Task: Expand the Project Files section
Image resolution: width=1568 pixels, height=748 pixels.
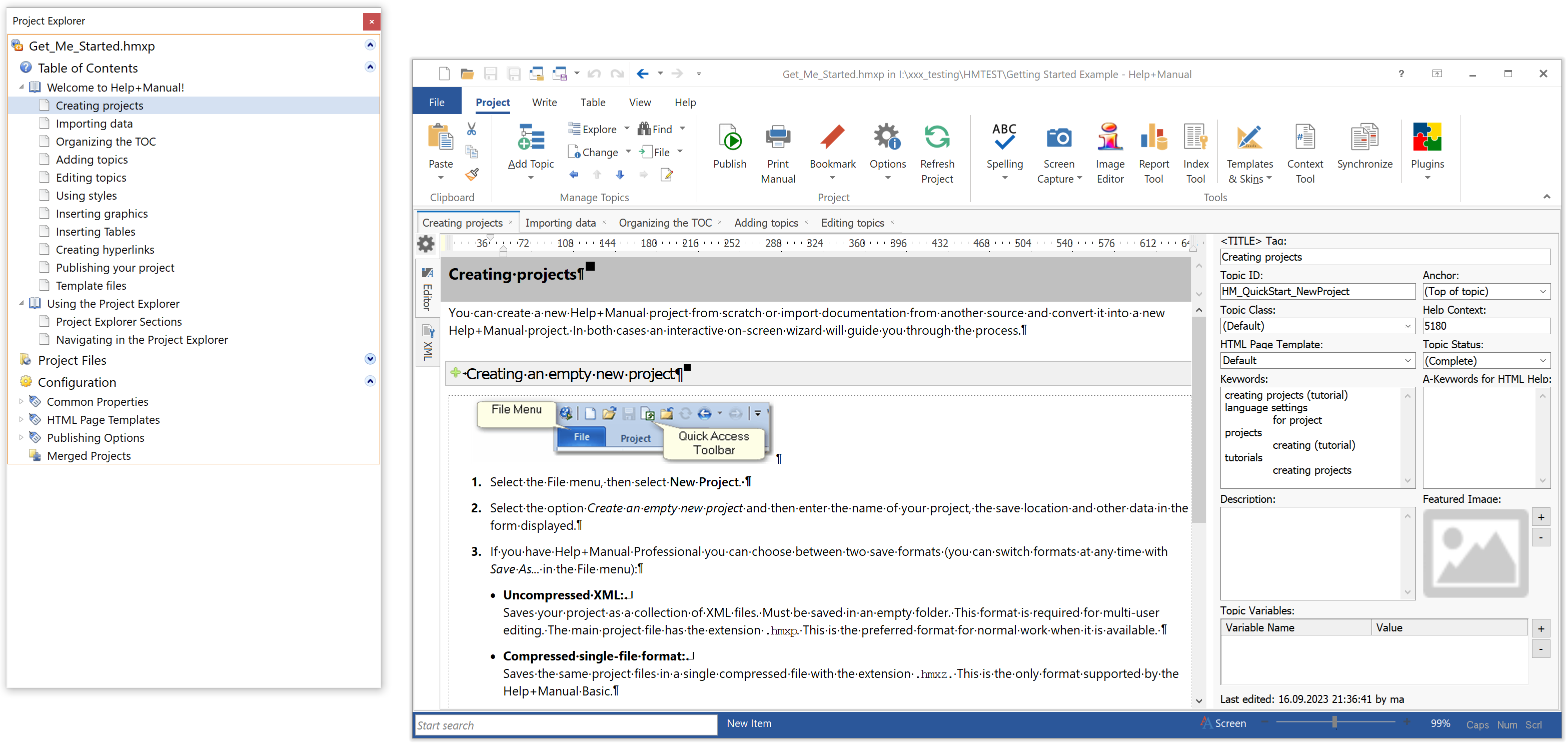Action: click(x=370, y=359)
